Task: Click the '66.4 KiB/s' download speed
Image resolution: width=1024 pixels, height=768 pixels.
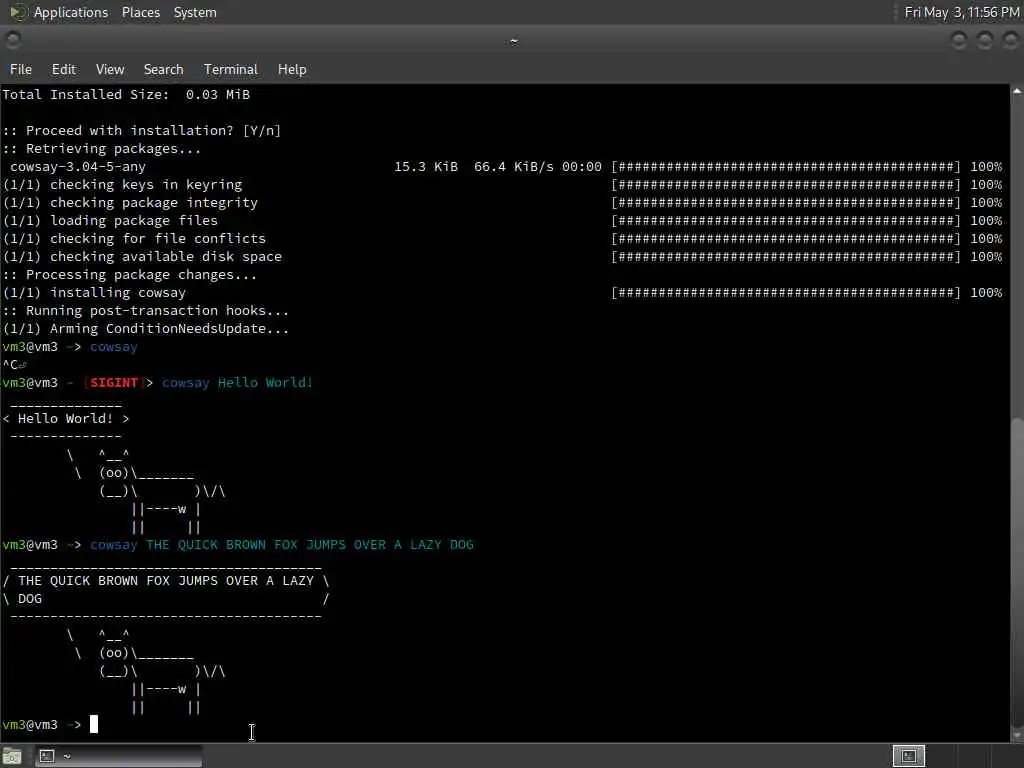Action: 513,167
